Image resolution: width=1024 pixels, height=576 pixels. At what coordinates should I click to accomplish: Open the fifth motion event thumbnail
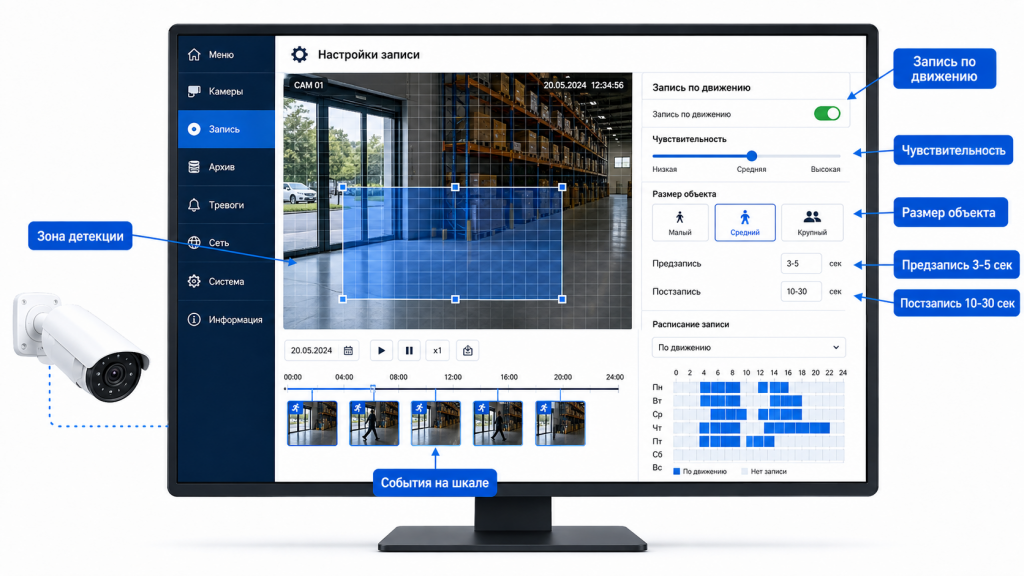point(560,423)
